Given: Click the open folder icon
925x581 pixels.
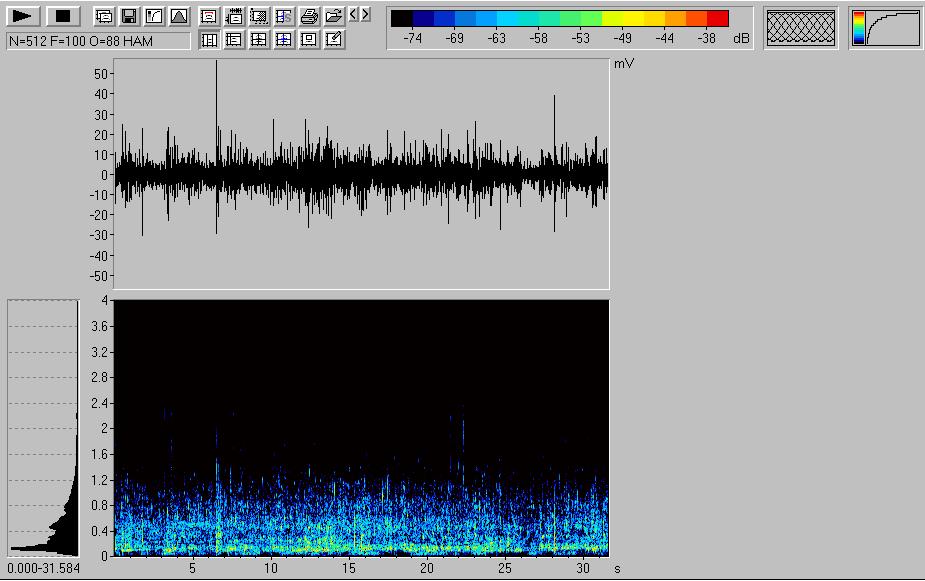Looking at the screenshot, I should click(x=334, y=16).
